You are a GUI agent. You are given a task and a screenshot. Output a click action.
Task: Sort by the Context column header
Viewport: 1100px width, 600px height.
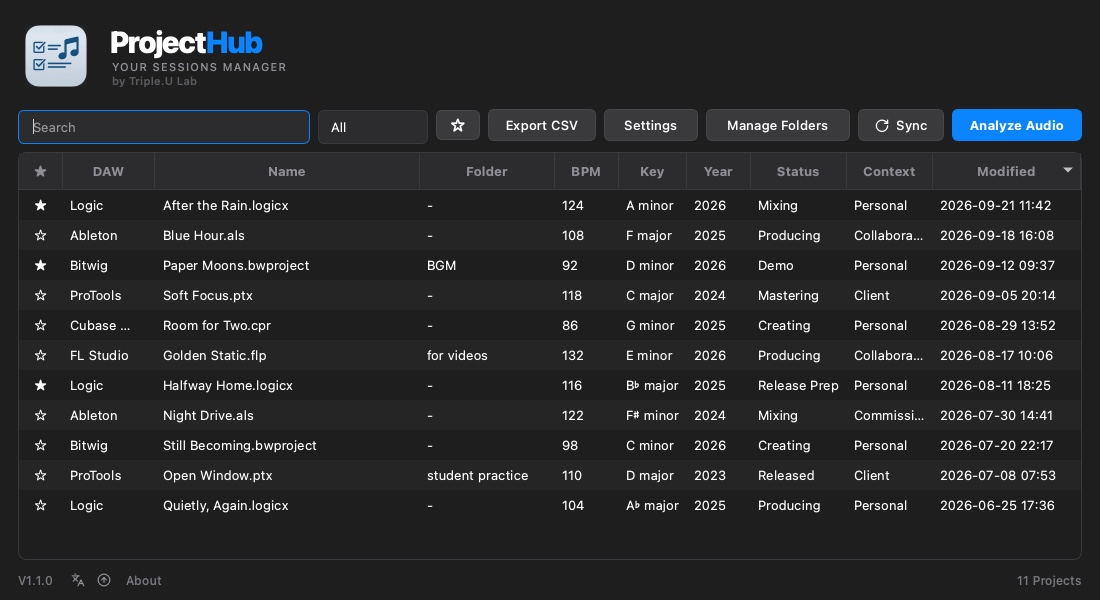point(889,171)
